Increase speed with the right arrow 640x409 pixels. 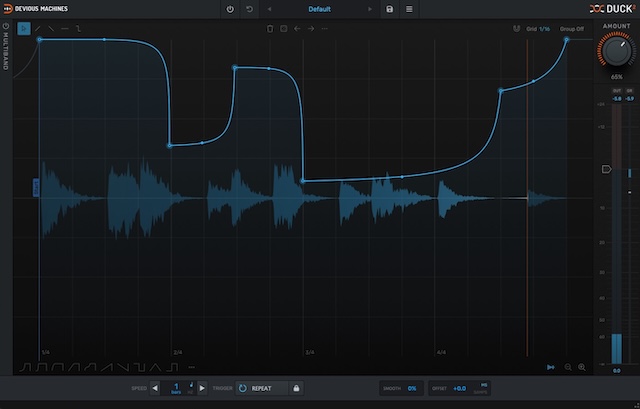202,387
